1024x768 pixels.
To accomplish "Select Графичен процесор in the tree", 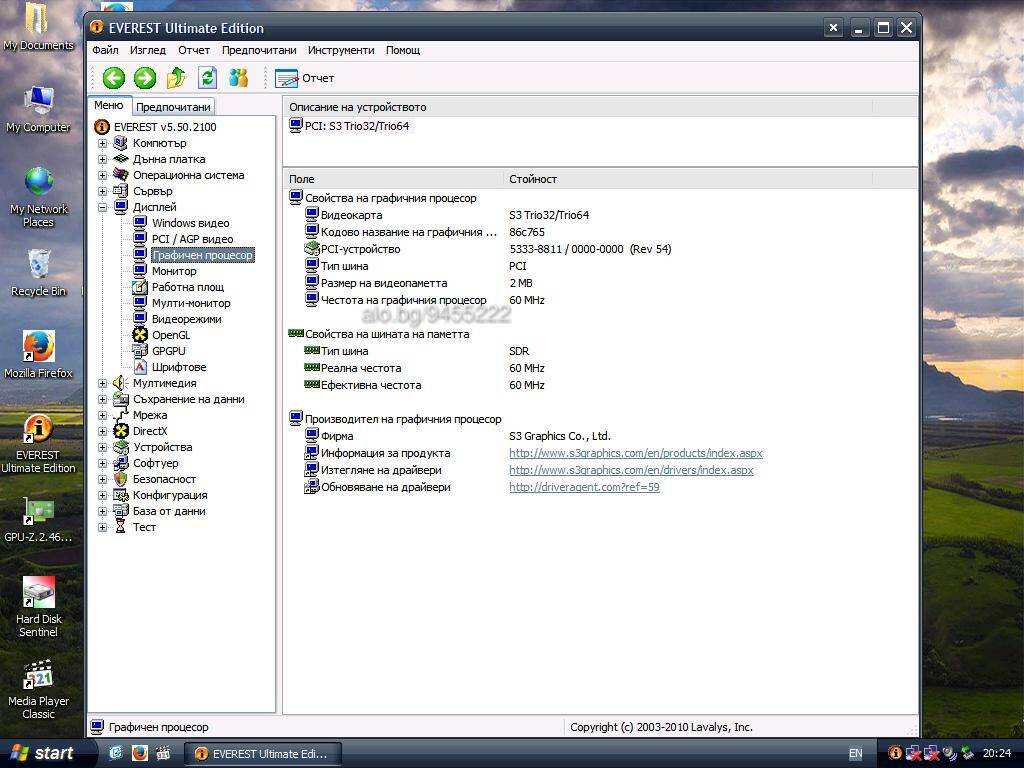I will coord(202,255).
